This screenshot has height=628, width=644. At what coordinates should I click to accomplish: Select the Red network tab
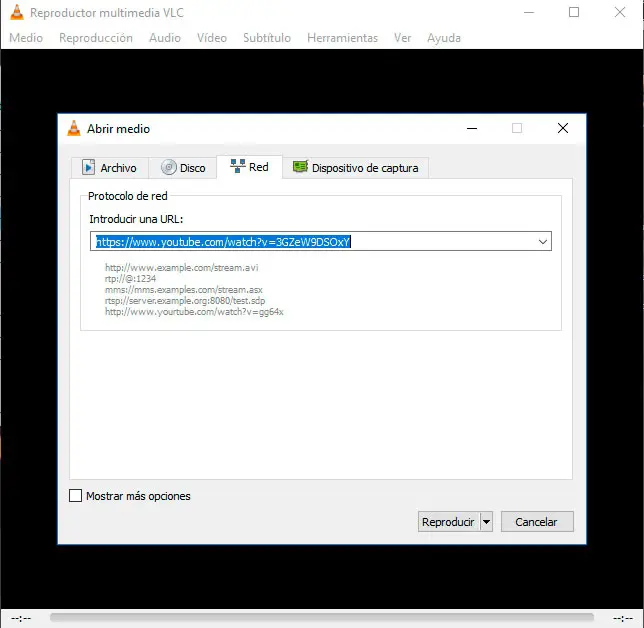[249, 167]
